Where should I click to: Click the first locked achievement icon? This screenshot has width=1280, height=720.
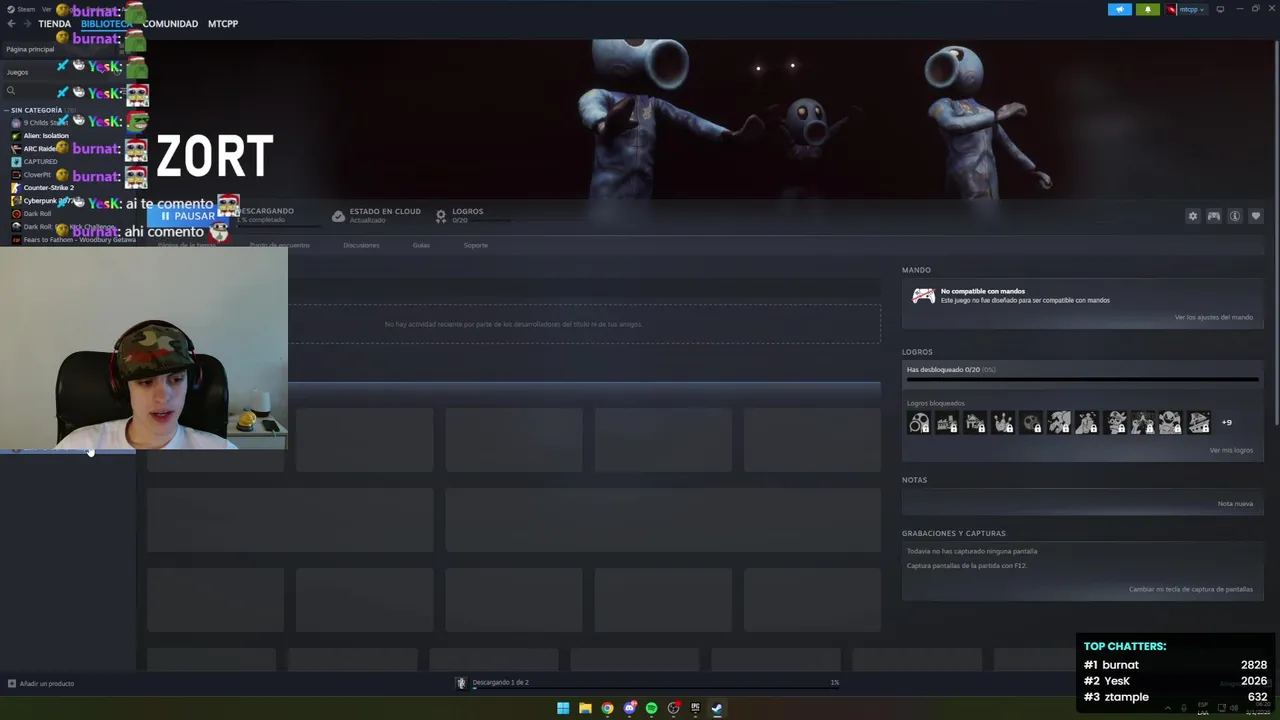pos(918,423)
